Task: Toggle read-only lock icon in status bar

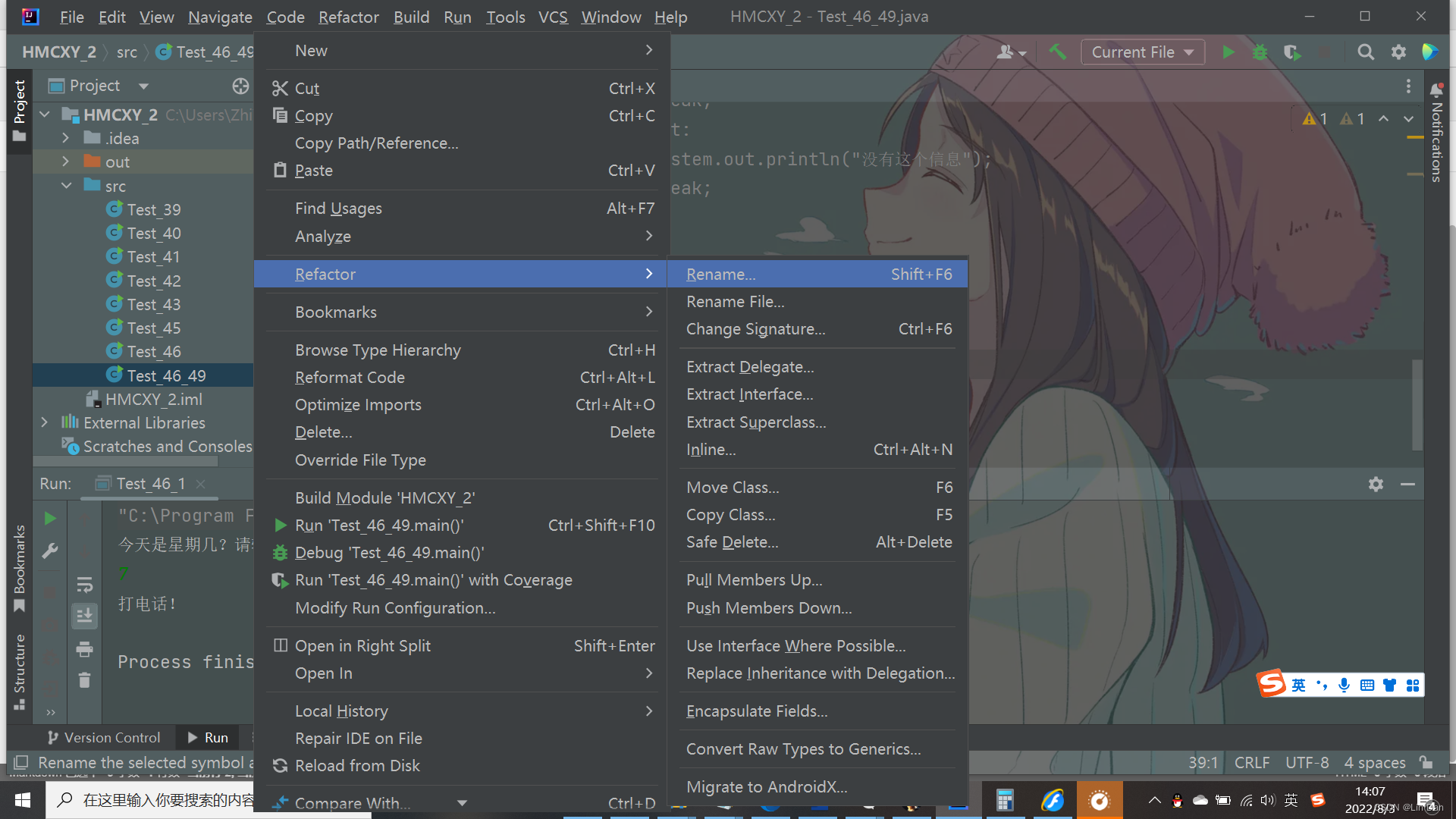Action: click(x=1426, y=762)
